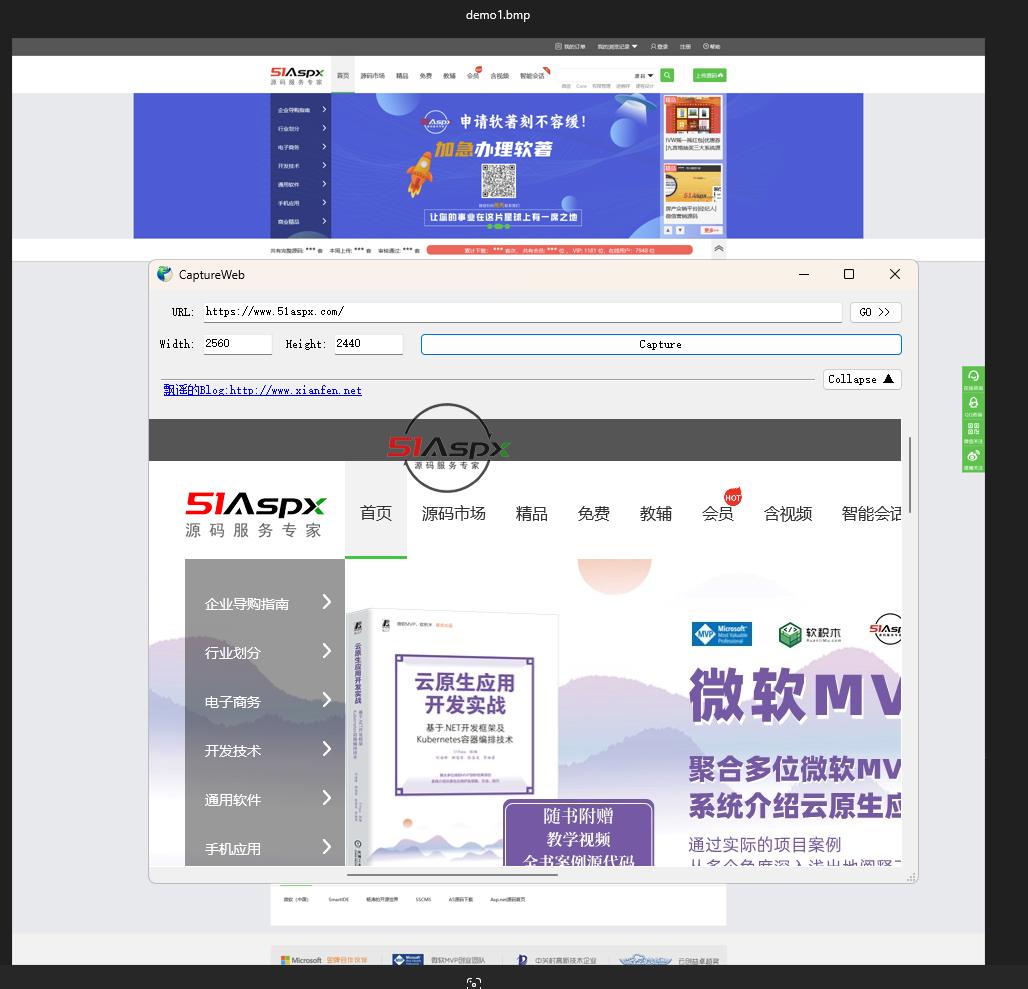The width and height of the screenshot is (1028, 989).
Task: Open 精品 in CaptureWeb preview navigation
Action: click(x=532, y=513)
